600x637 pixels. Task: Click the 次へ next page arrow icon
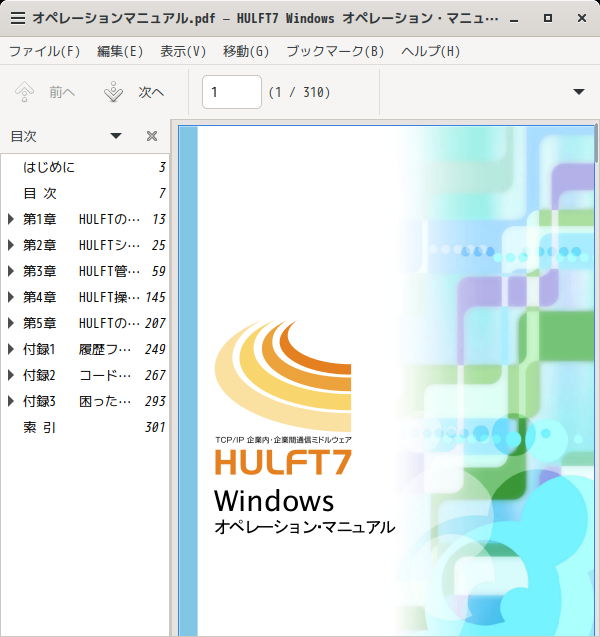tap(113, 92)
